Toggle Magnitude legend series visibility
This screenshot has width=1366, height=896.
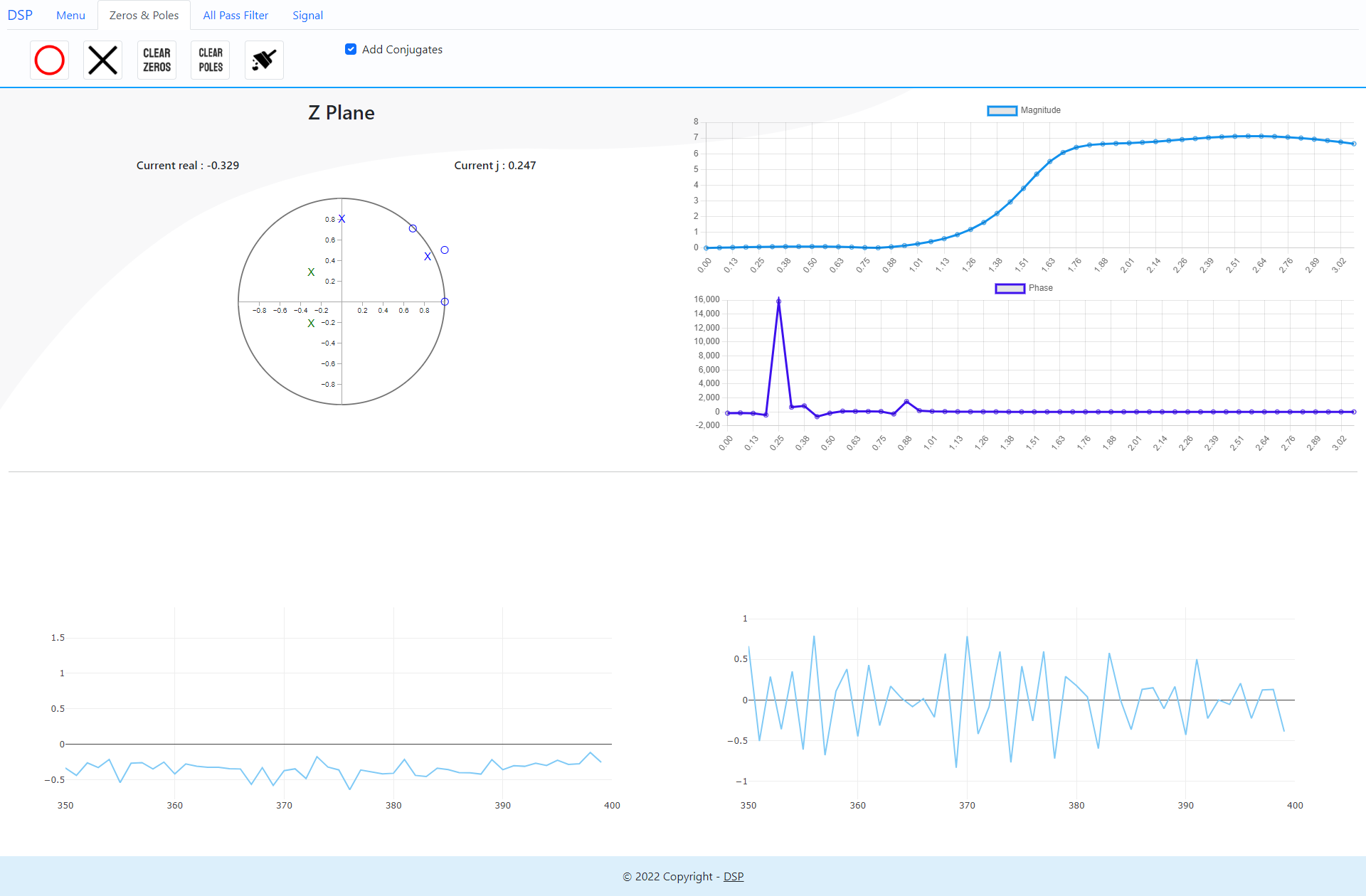(x=1040, y=110)
